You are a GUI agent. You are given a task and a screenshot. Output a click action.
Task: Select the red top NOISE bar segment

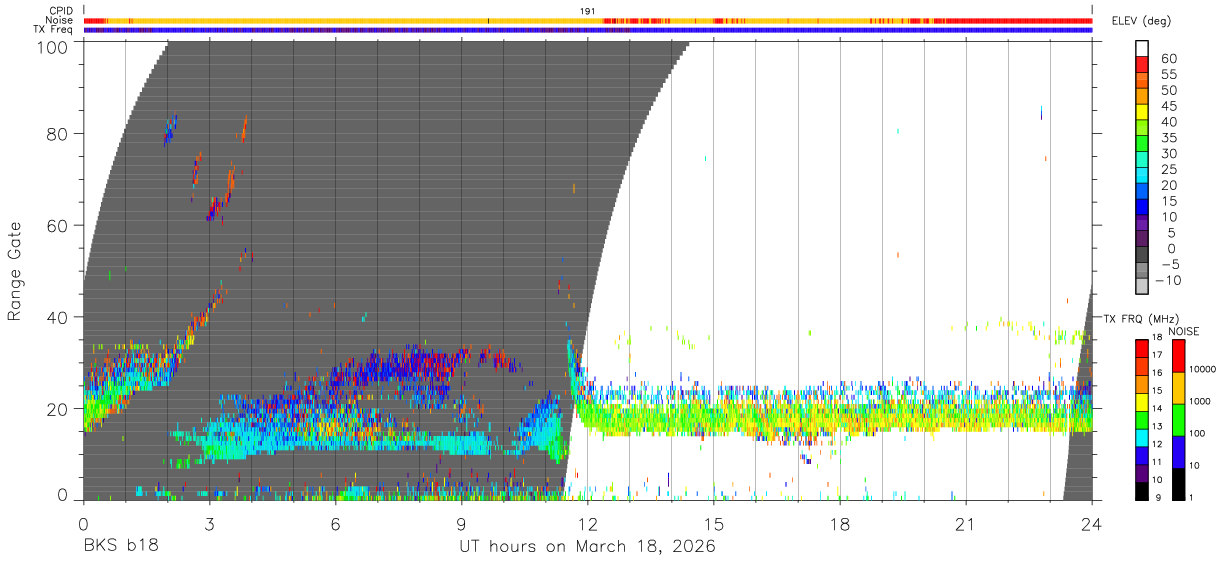click(x=1179, y=355)
